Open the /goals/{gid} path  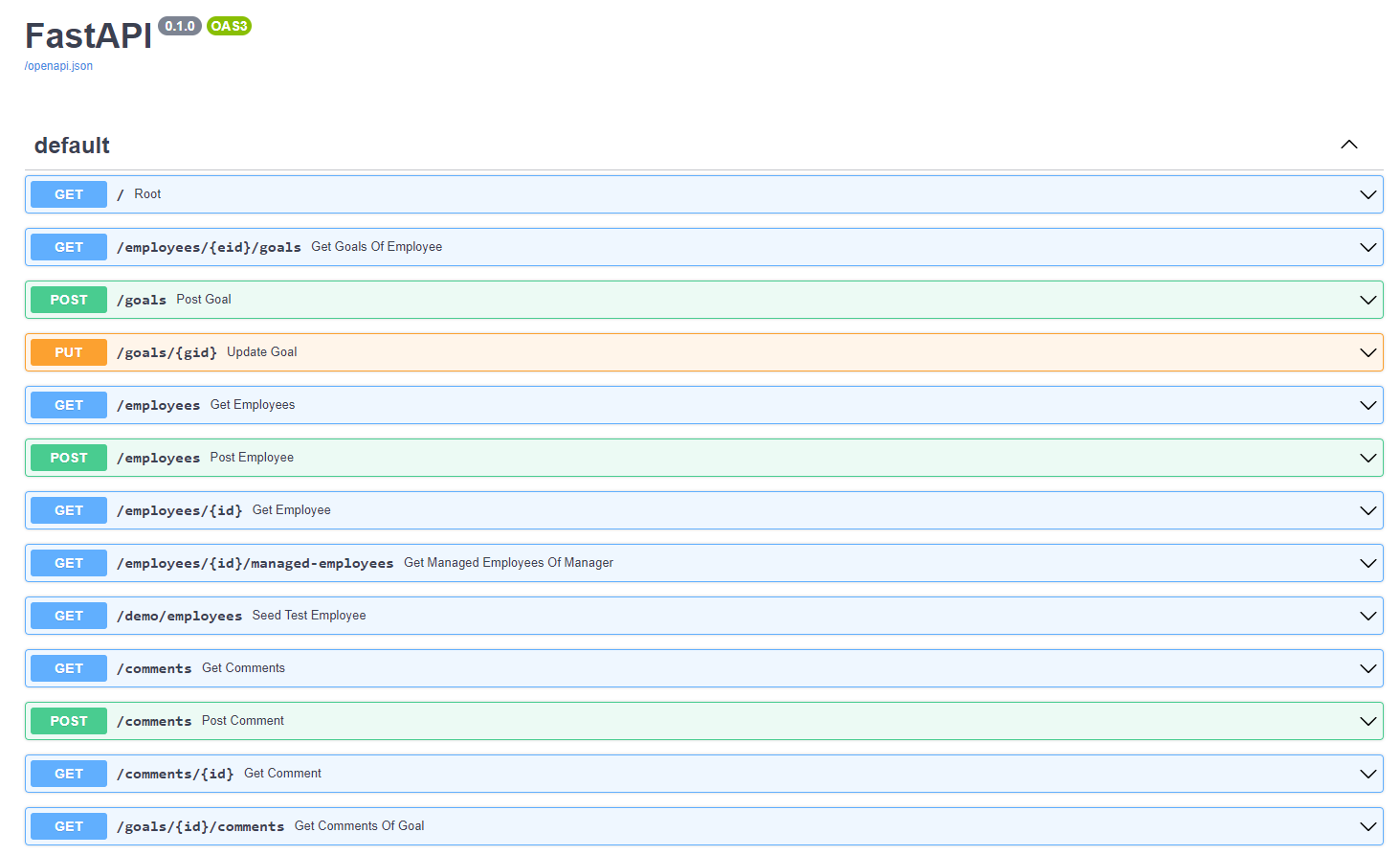tap(167, 352)
